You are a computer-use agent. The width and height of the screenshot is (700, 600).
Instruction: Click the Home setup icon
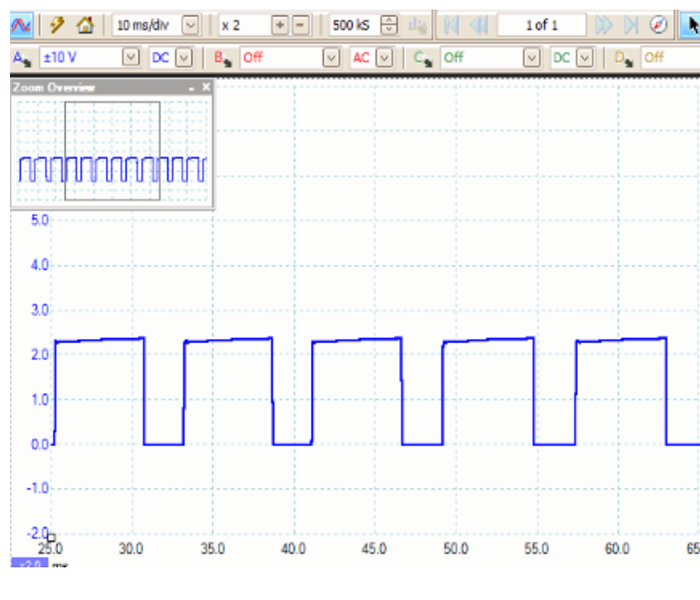click(x=85, y=25)
